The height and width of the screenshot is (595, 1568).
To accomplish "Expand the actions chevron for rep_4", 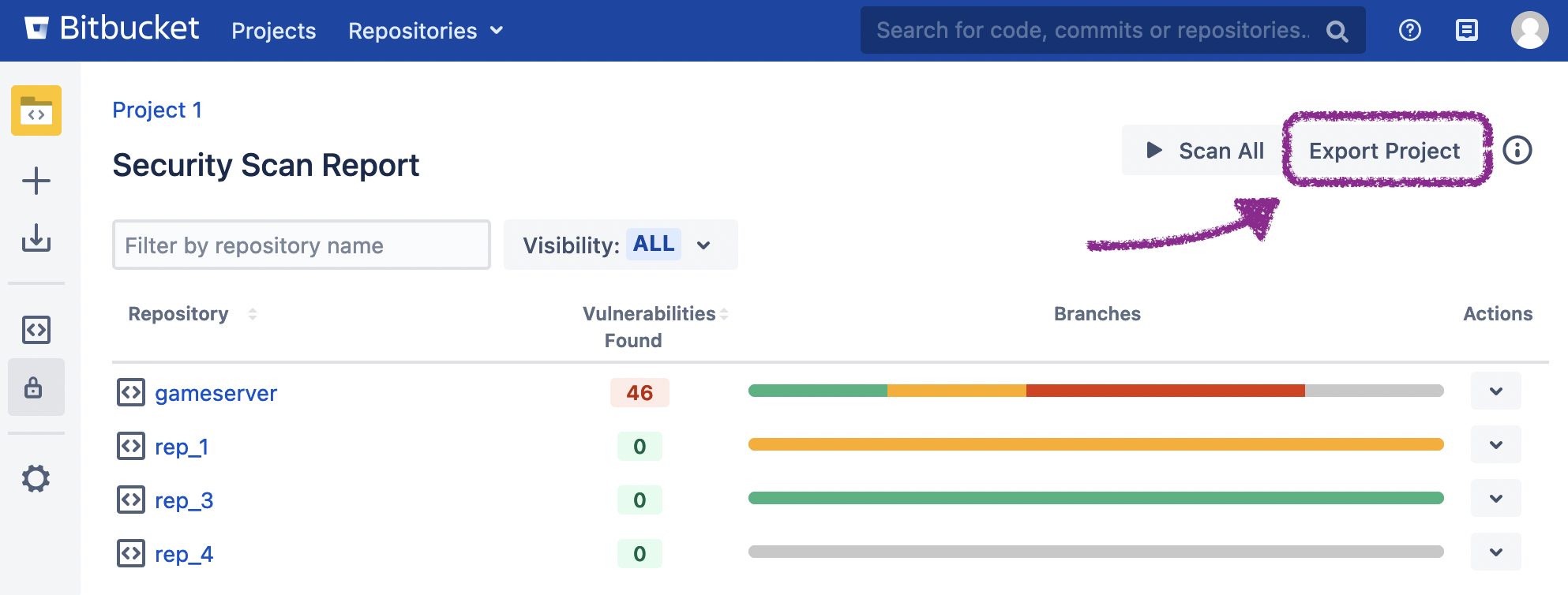I will 1495,552.
